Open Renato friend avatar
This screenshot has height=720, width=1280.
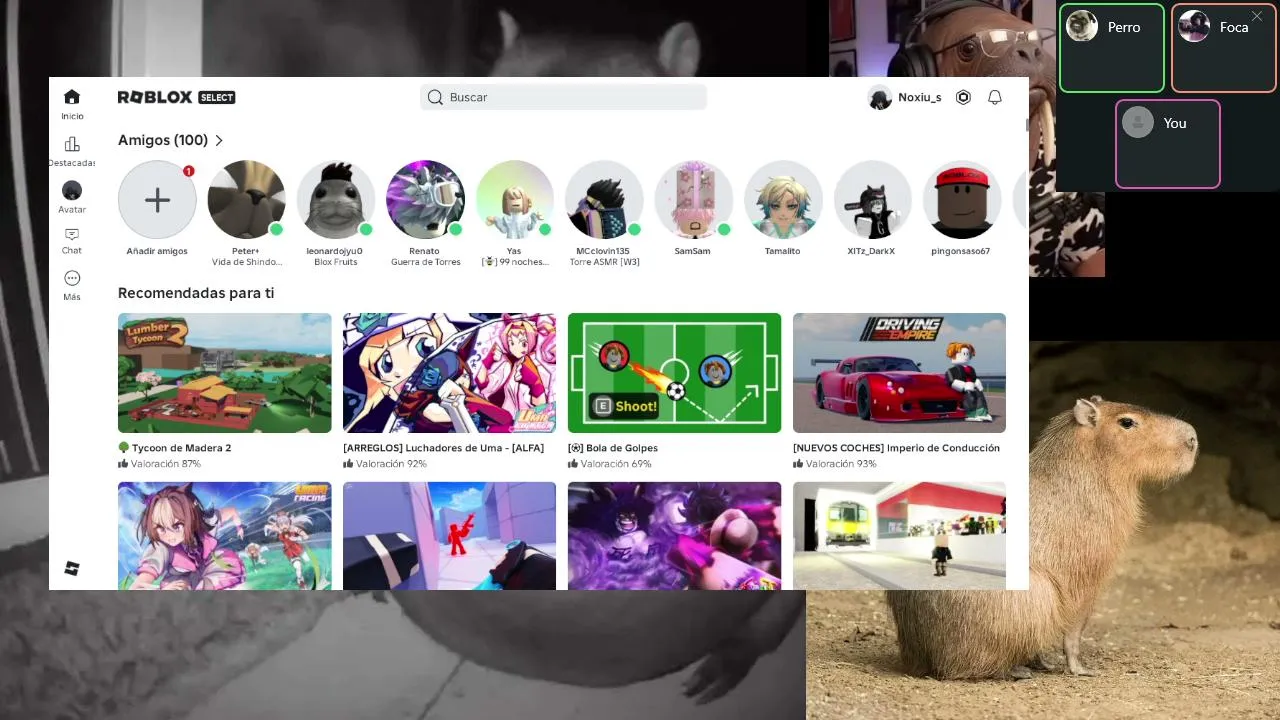425,200
